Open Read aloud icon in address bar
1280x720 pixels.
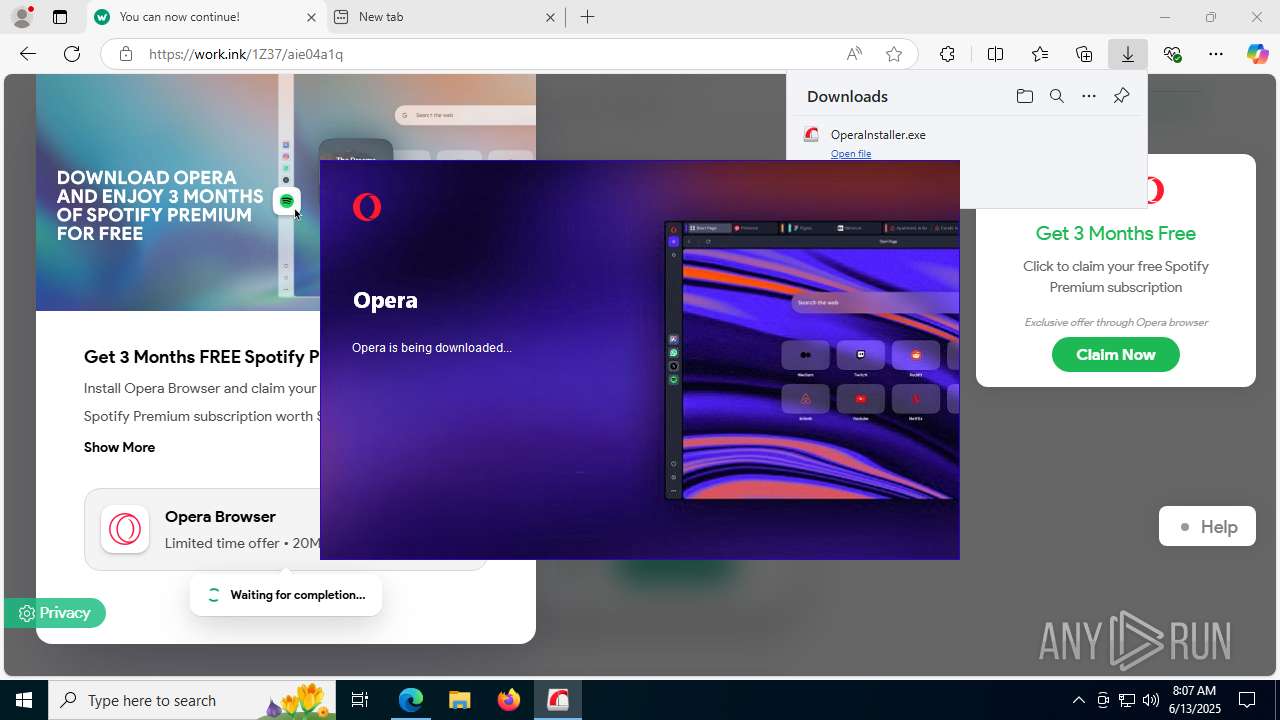click(854, 54)
